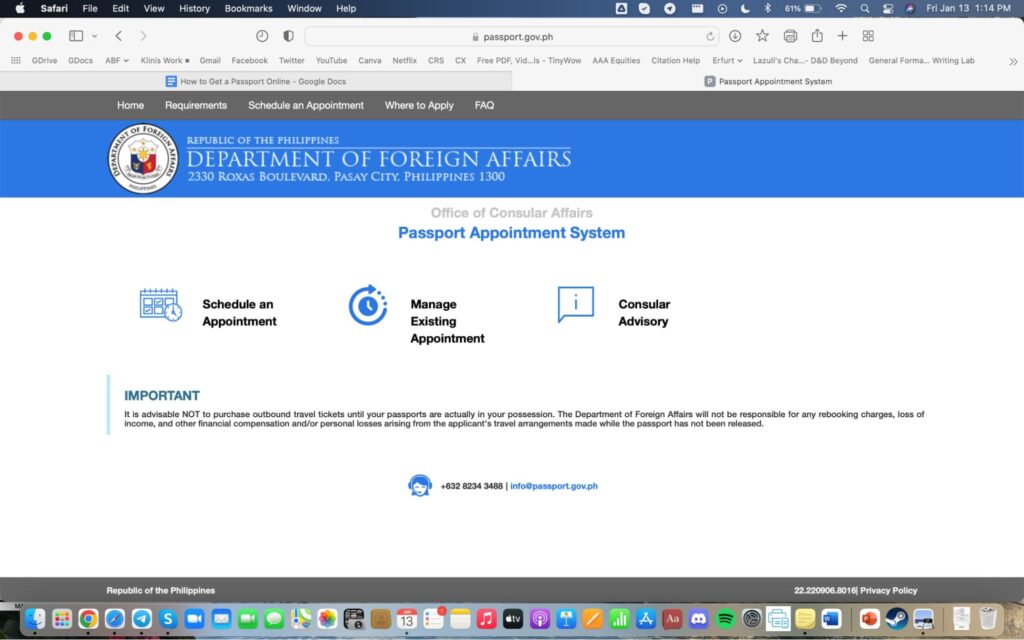
Task: Click the Department of Foreign Affairs seal
Action: coord(143,159)
